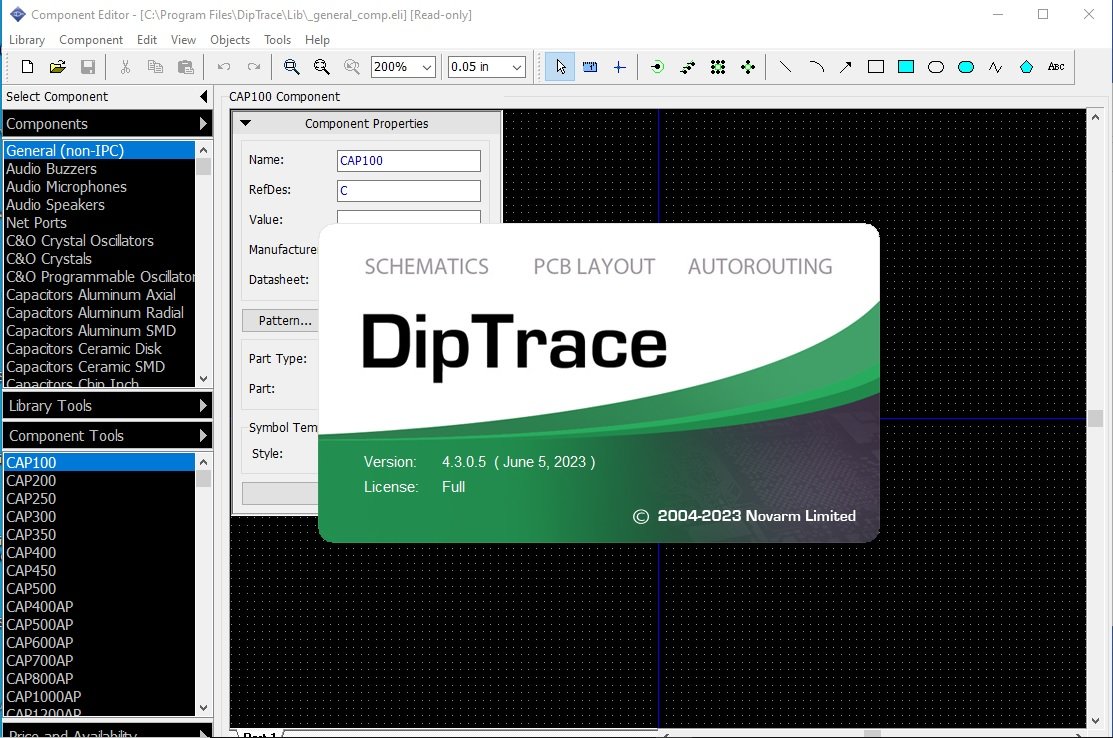
Task: Select the Place Pin tool
Action: [657, 67]
